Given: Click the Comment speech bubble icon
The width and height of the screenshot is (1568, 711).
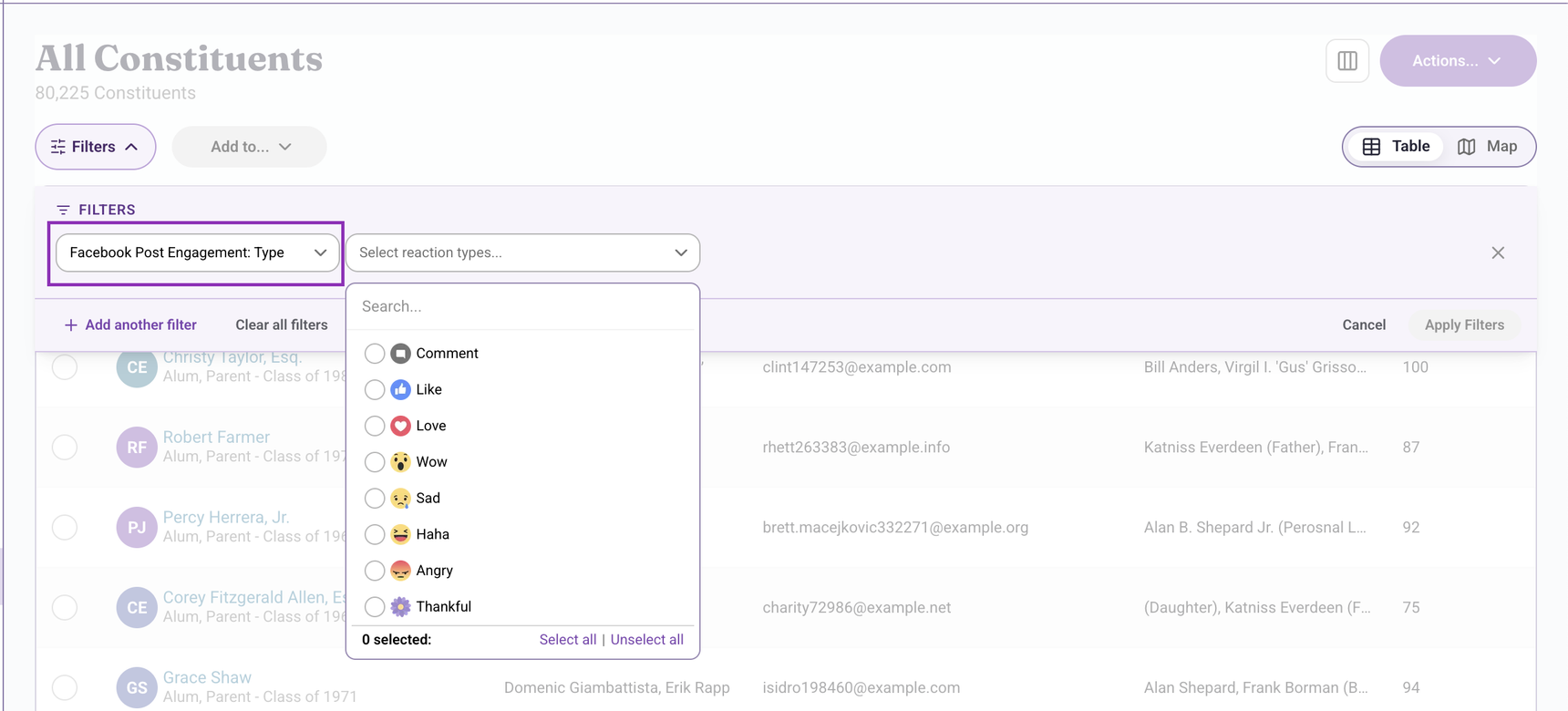Looking at the screenshot, I should (x=400, y=354).
